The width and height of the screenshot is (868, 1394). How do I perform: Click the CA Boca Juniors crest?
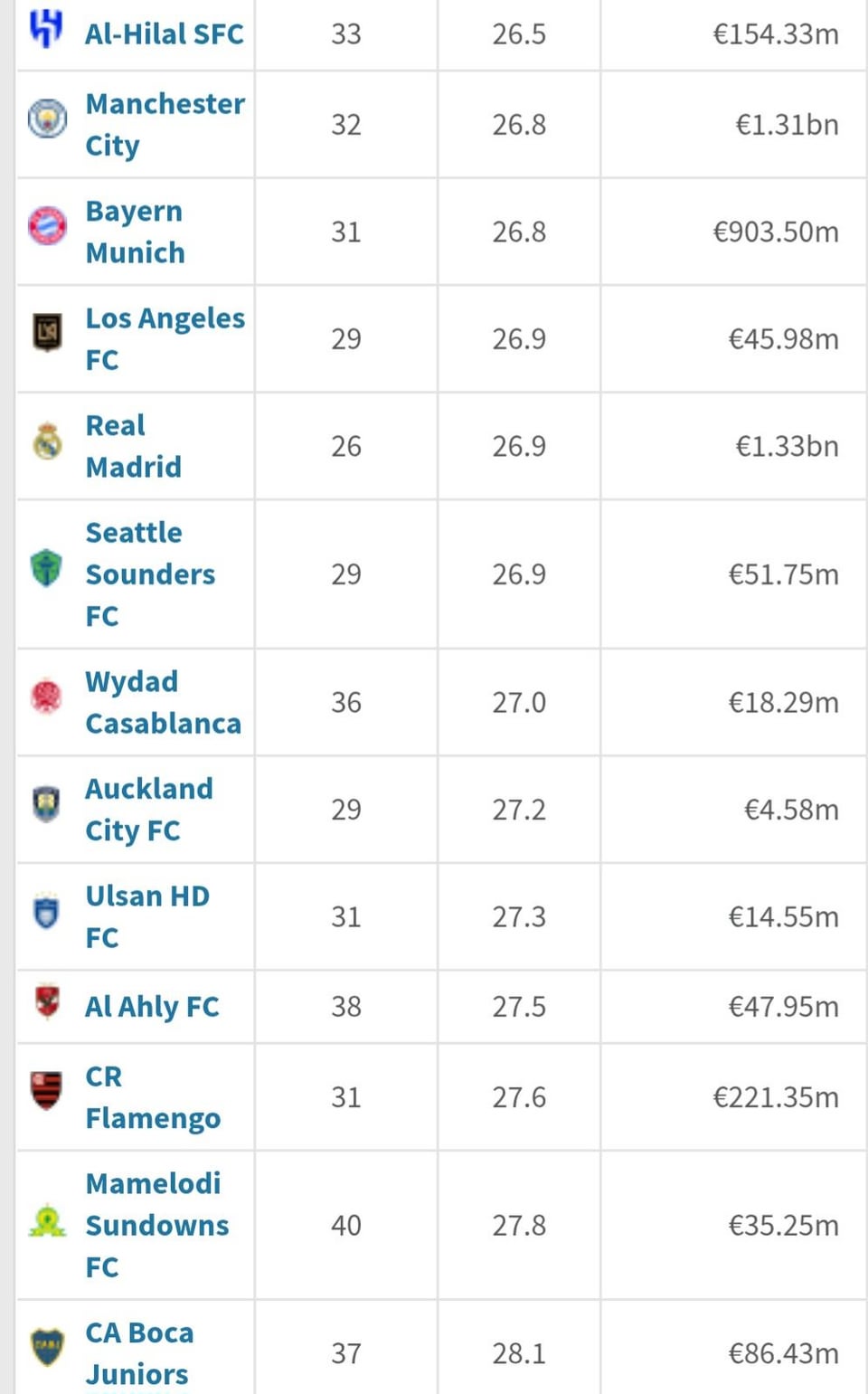[47, 1347]
